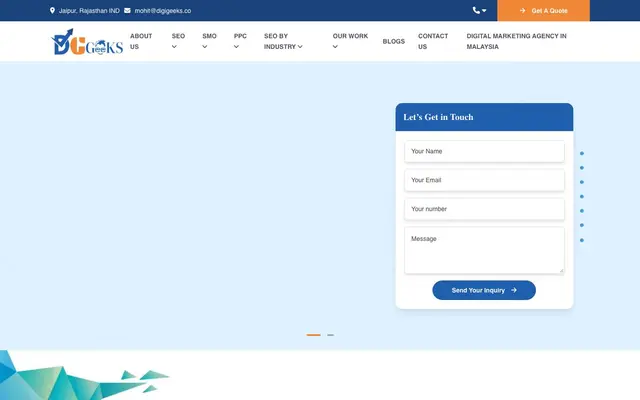Click the DigiGeeks logo
The width and height of the screenshot is (640, 400).
[x=87, y=42]
